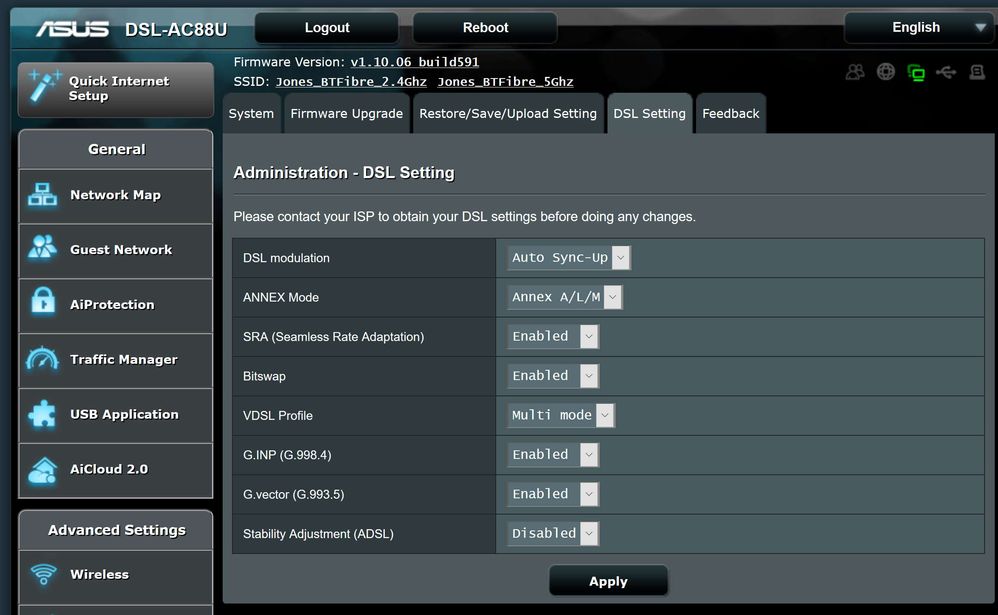Open Quick Internet Setup from the sidebar

tap(115, 88)
